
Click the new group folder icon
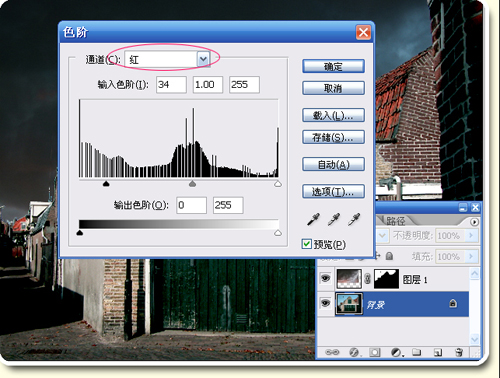pos(416,352)
